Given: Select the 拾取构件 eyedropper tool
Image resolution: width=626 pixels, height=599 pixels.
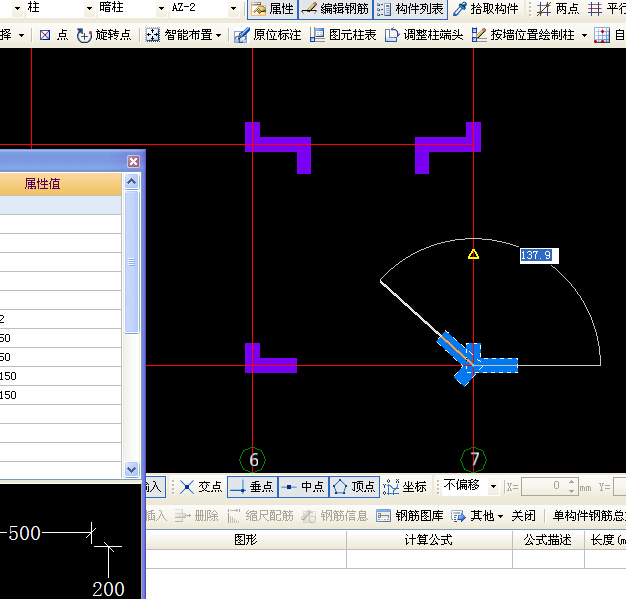Looking at the screenshot, I should coord(486,9).
